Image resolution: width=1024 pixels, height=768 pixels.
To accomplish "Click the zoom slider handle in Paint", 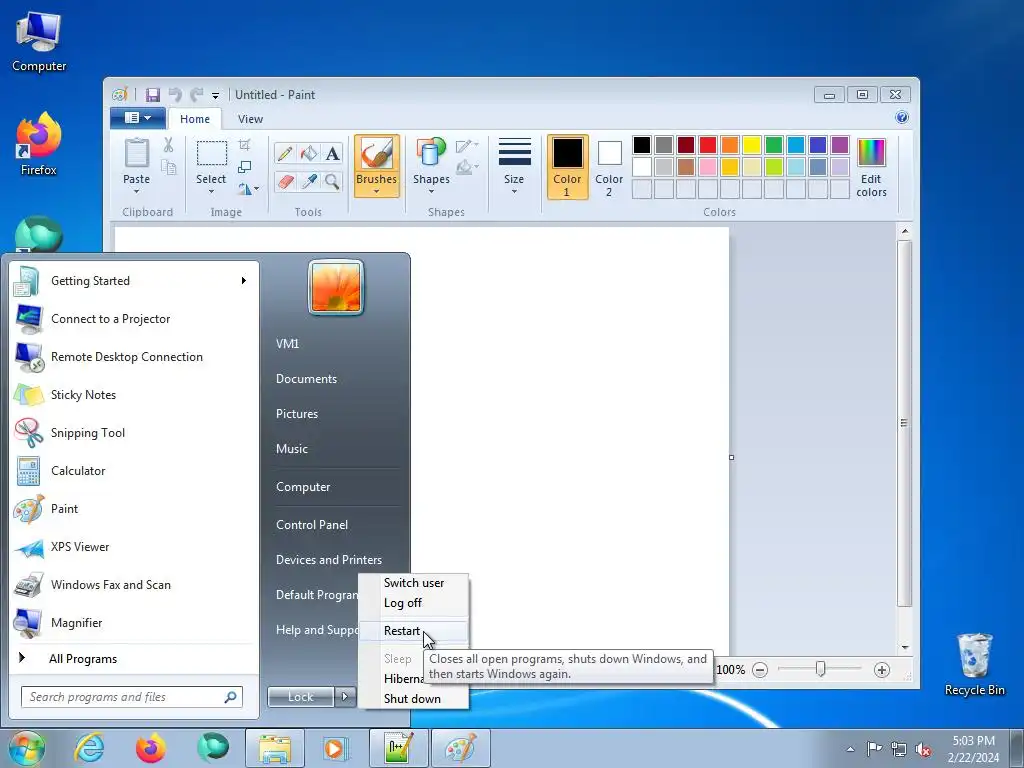I will tap(820, 669).
